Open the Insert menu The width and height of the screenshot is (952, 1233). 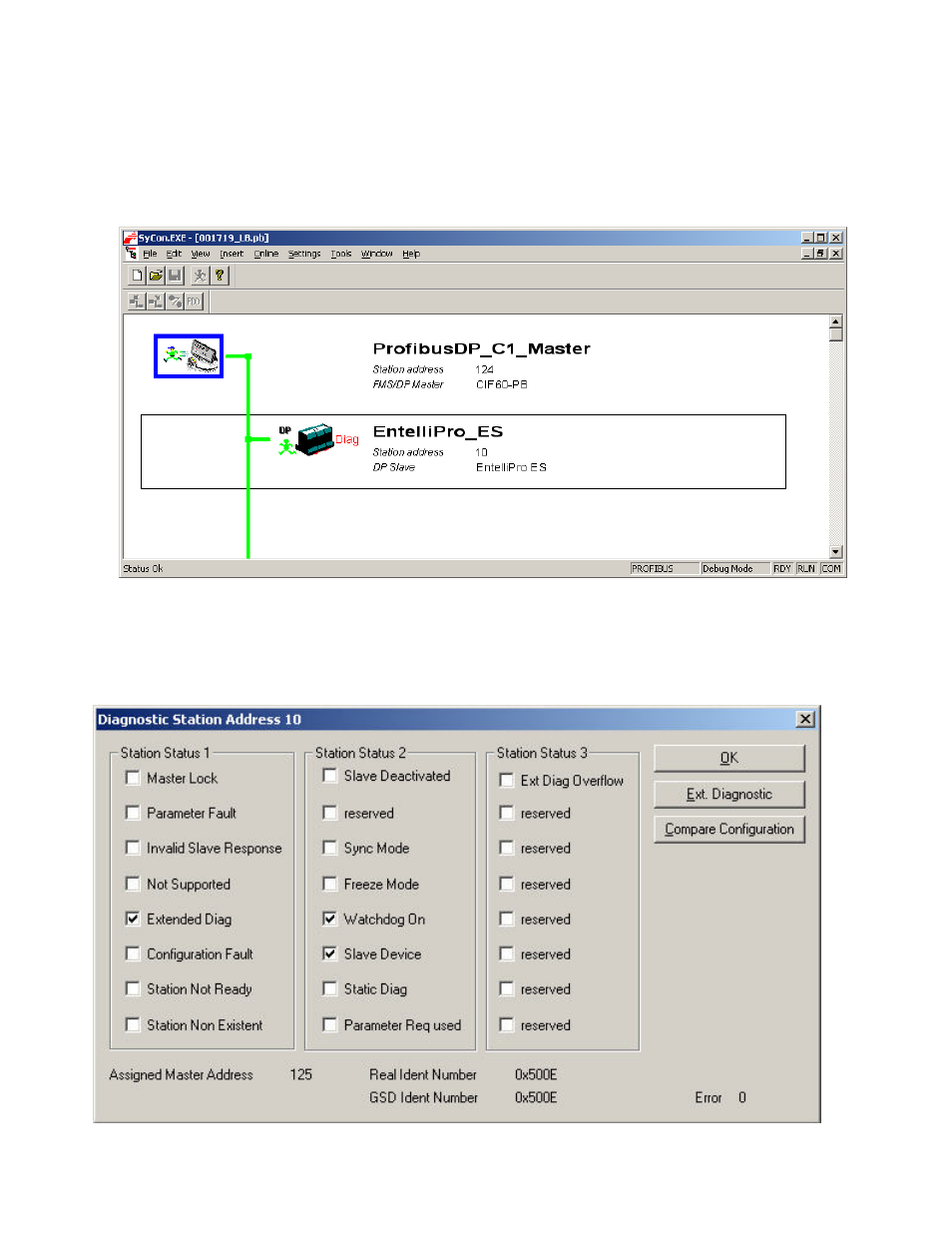point(232,254)
